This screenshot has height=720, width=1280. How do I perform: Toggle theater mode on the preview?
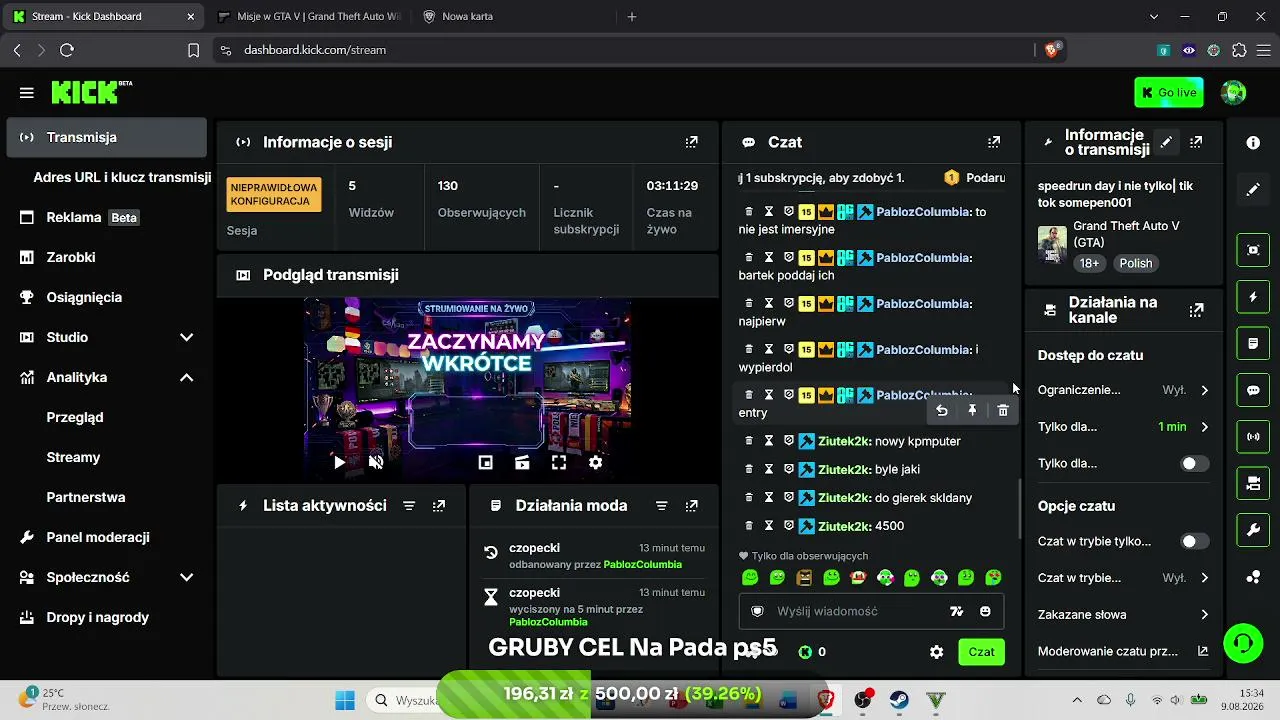pyautogui.click(x=522, y=462)
